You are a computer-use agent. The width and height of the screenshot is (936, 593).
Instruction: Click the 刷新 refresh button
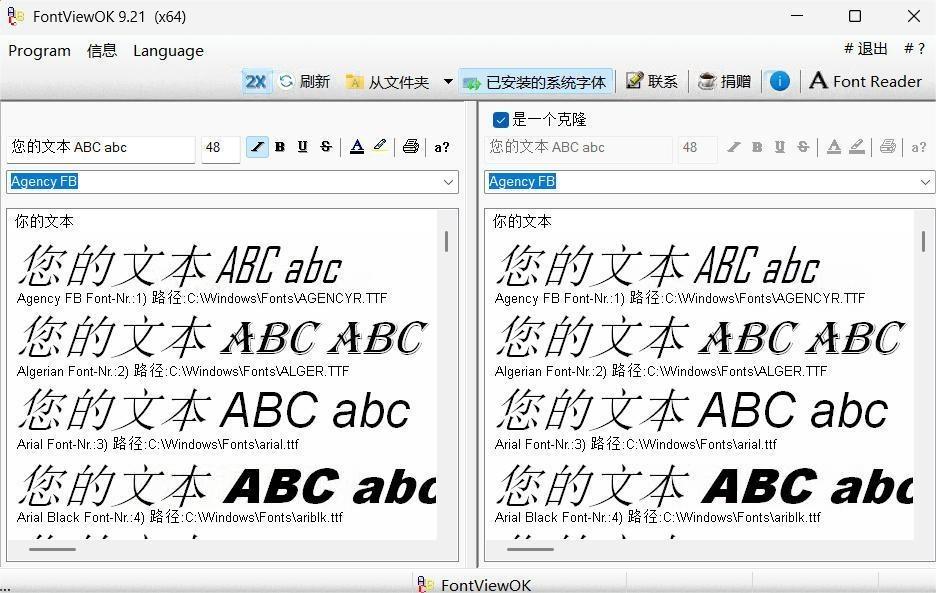tap(305, 81)
